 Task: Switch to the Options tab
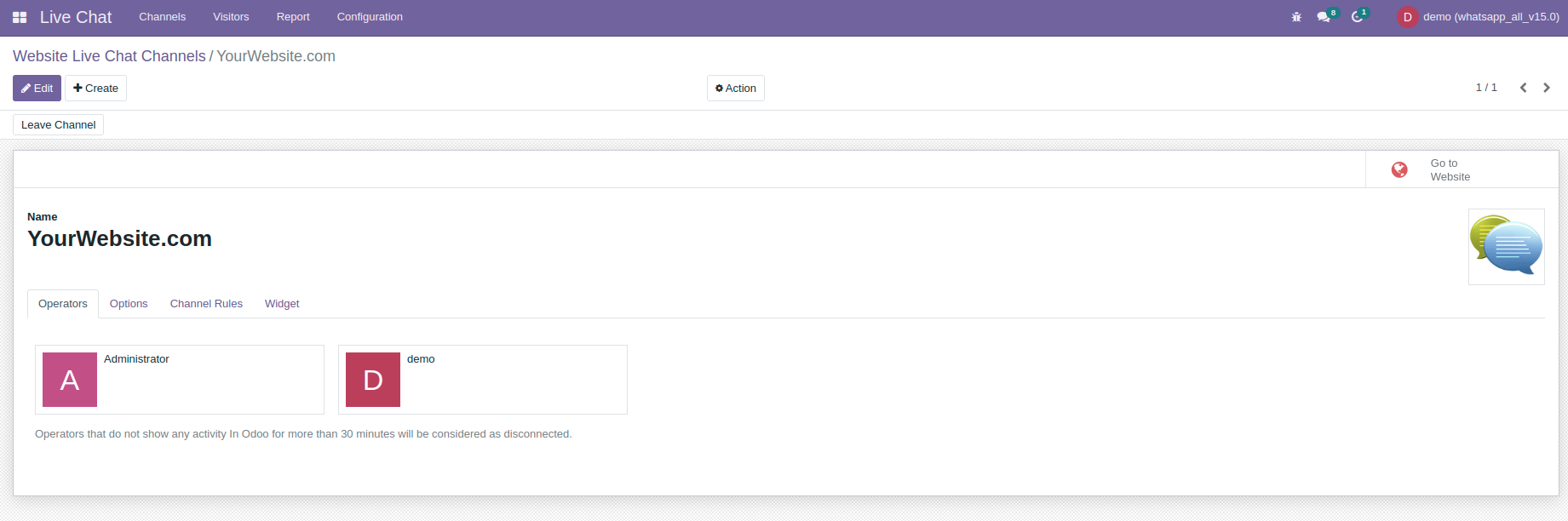(x=129, y=304)
